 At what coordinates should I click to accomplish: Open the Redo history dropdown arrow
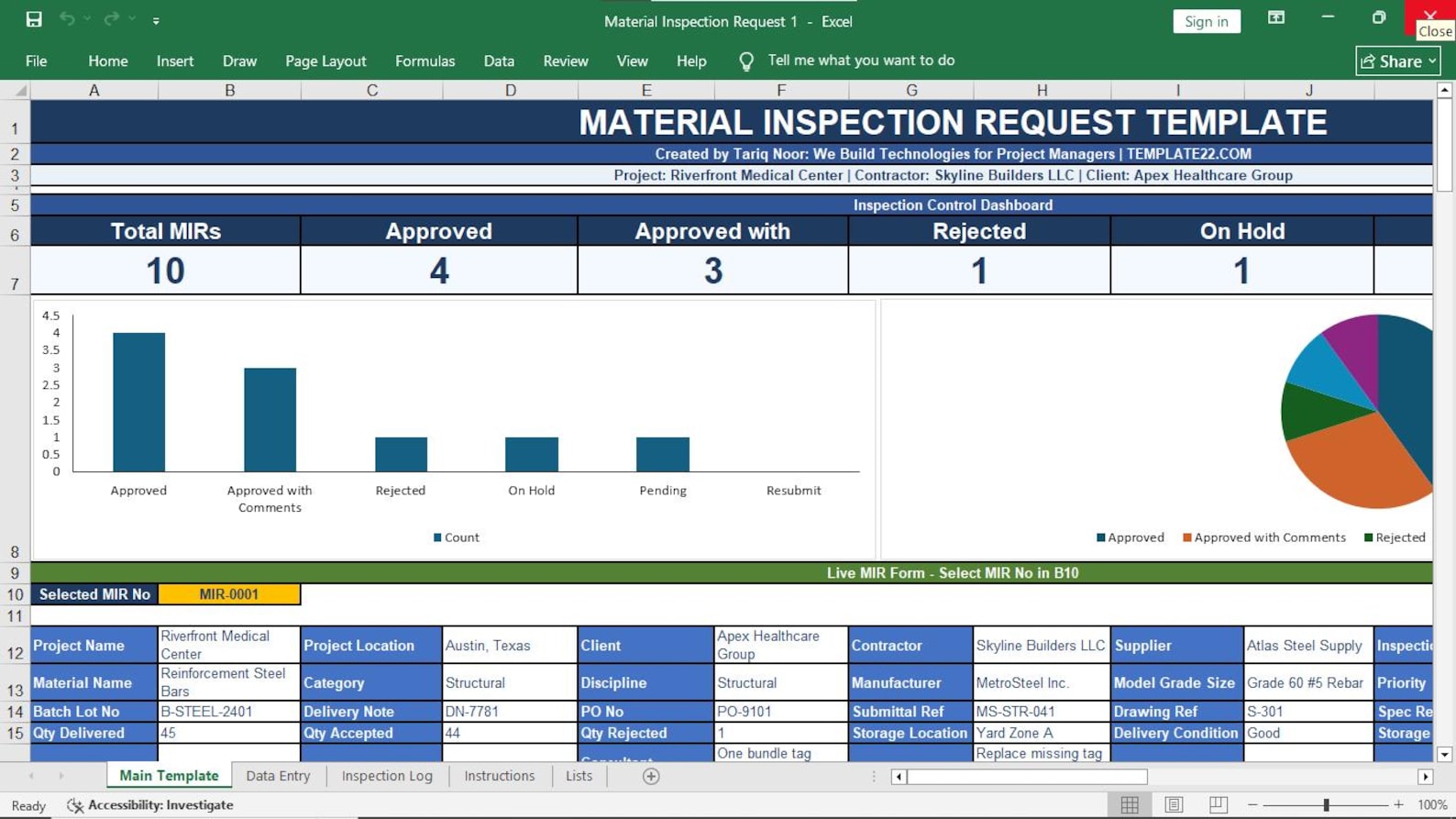click(132, 19)
